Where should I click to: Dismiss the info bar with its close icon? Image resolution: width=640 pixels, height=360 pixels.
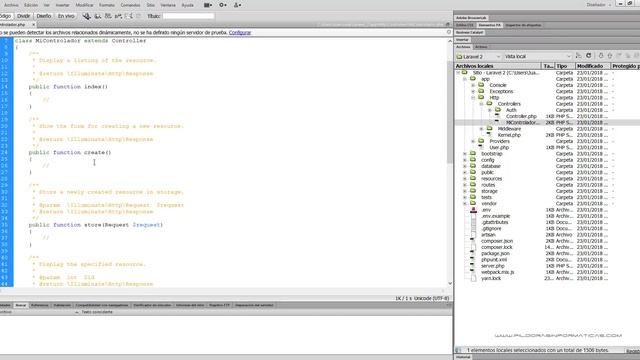point(449,32)
